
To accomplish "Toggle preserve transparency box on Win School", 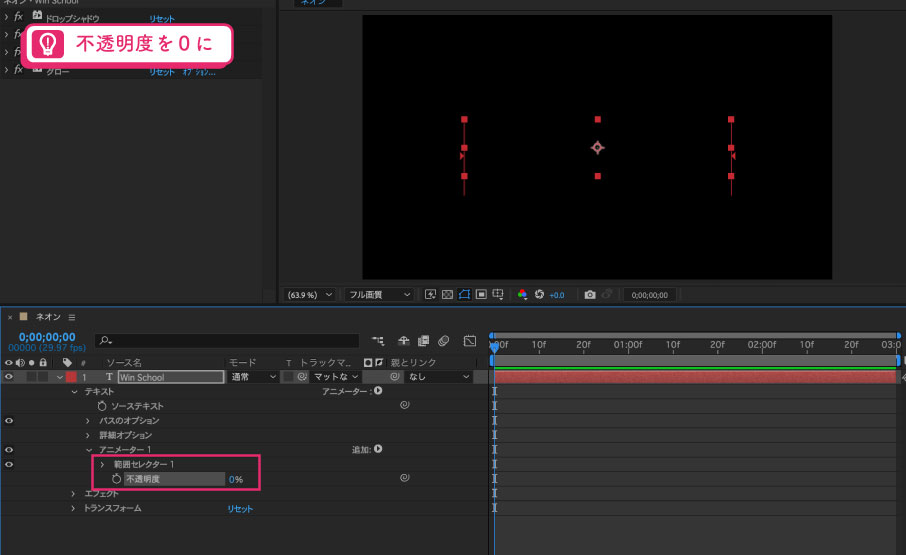I will [288, 377].
